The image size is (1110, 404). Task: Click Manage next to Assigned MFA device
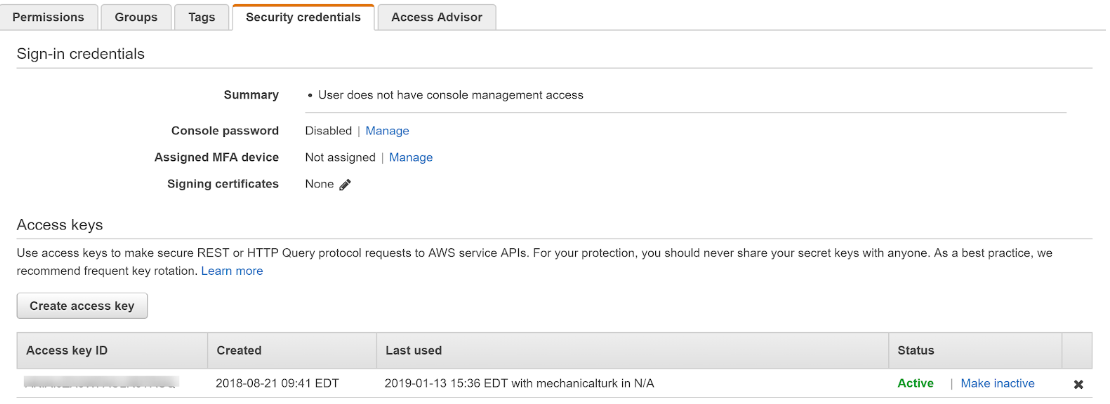pyautogui.click(x=410, y=158)
